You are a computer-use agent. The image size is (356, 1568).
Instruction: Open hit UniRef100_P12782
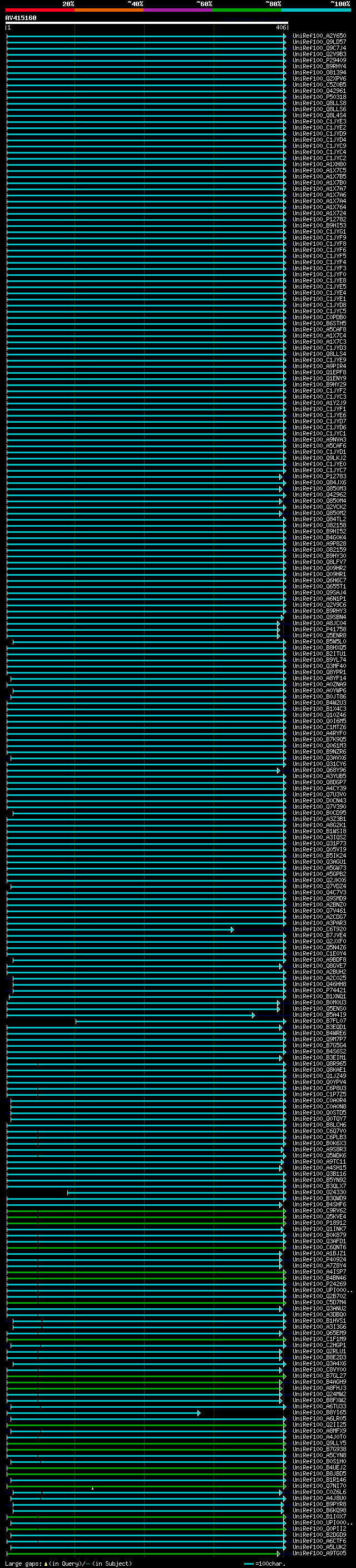(319, 220)
